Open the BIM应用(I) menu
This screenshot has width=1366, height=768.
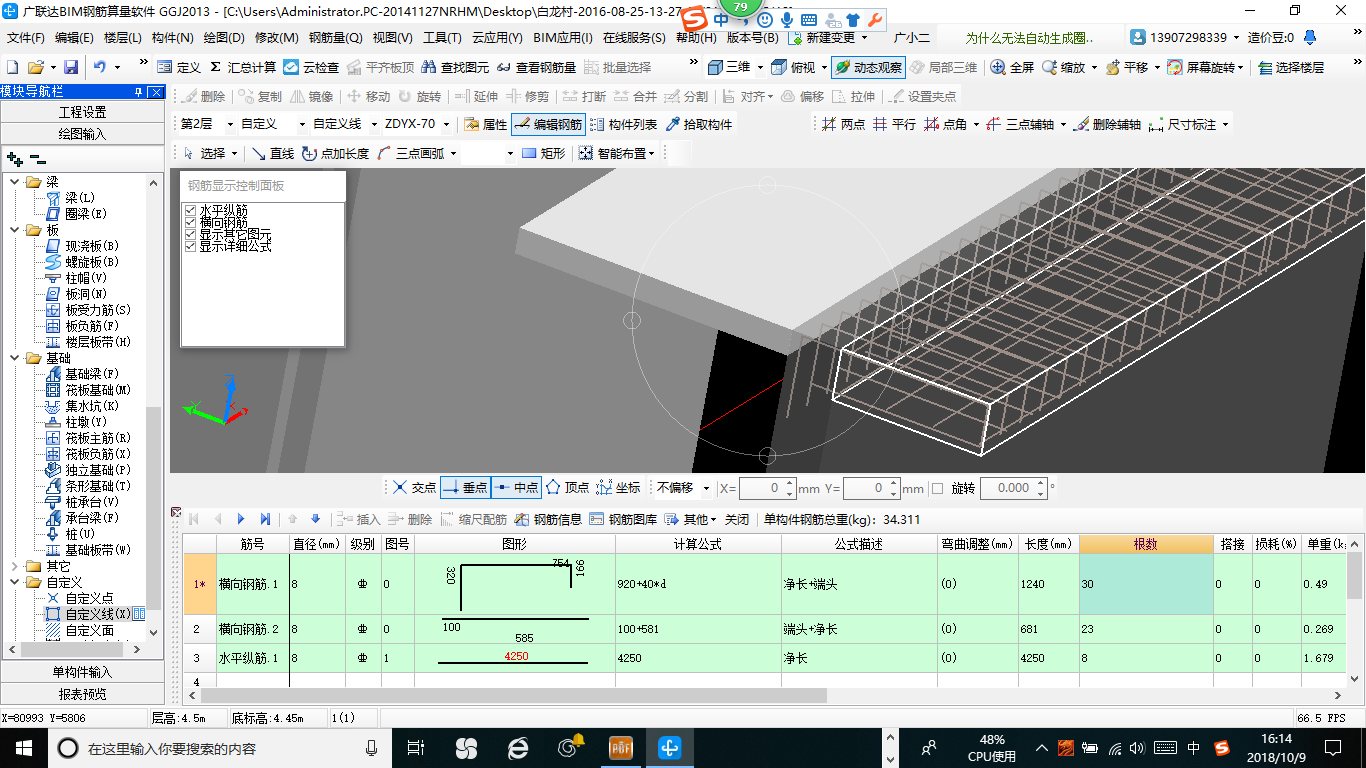563,38
